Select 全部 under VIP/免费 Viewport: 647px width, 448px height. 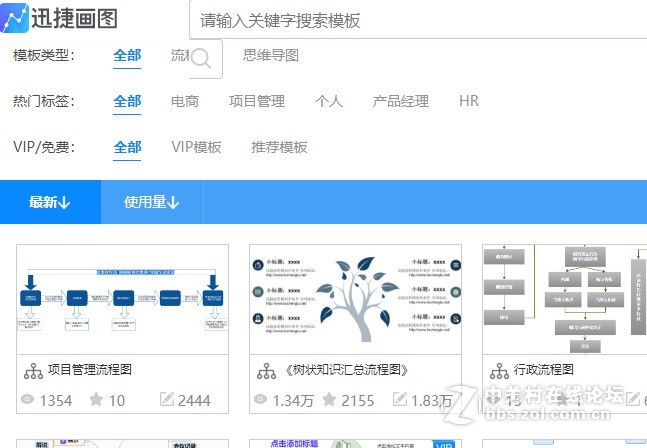(127, 147)
